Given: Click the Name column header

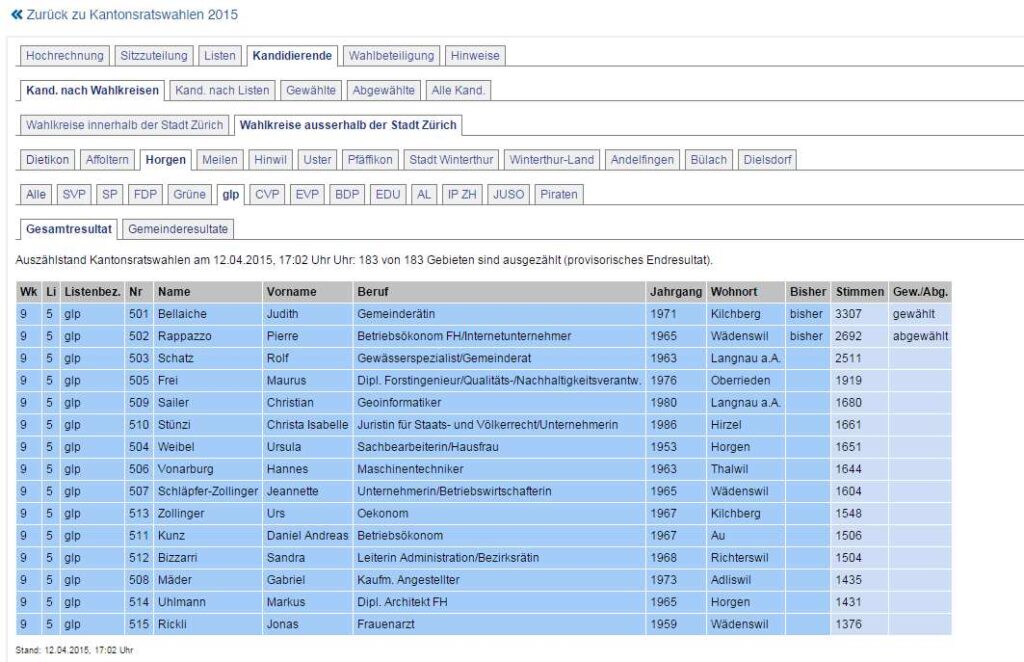Looking at the screenshot, I should (173, 292).
